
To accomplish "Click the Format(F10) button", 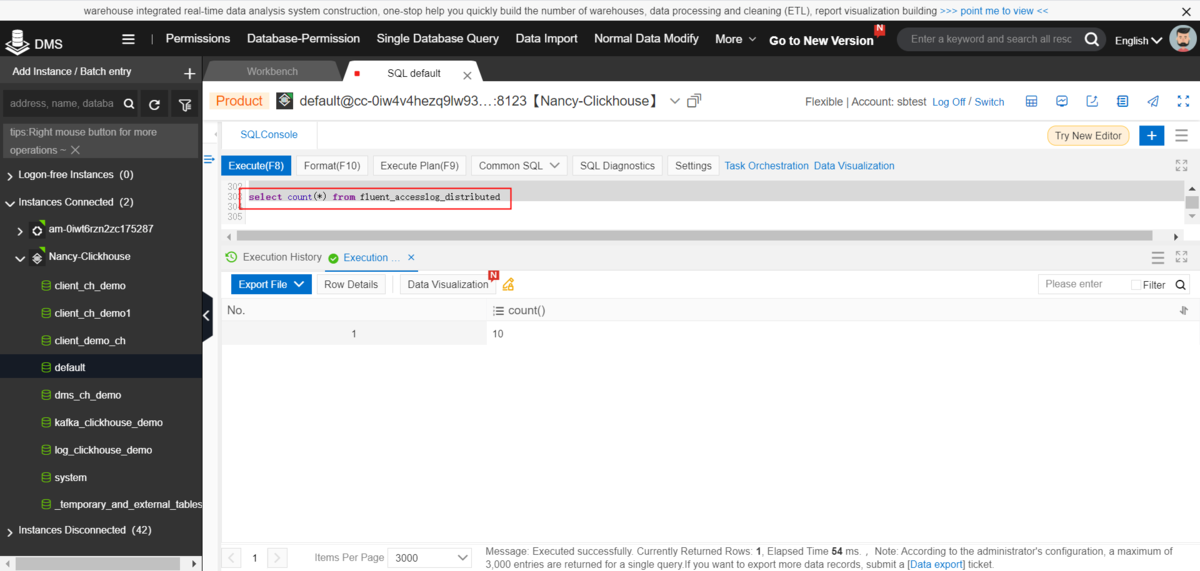I will (x=332, y=166).
